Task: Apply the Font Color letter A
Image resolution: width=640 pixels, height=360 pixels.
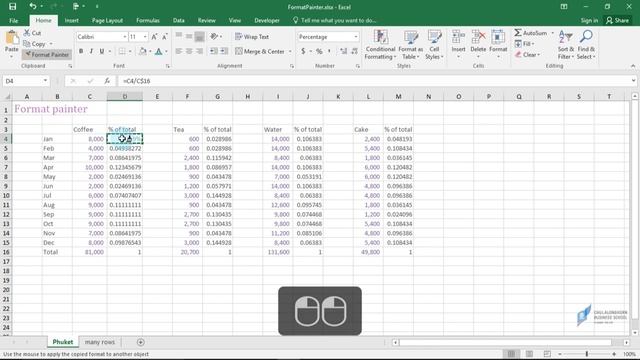Action: click(159, 51)
